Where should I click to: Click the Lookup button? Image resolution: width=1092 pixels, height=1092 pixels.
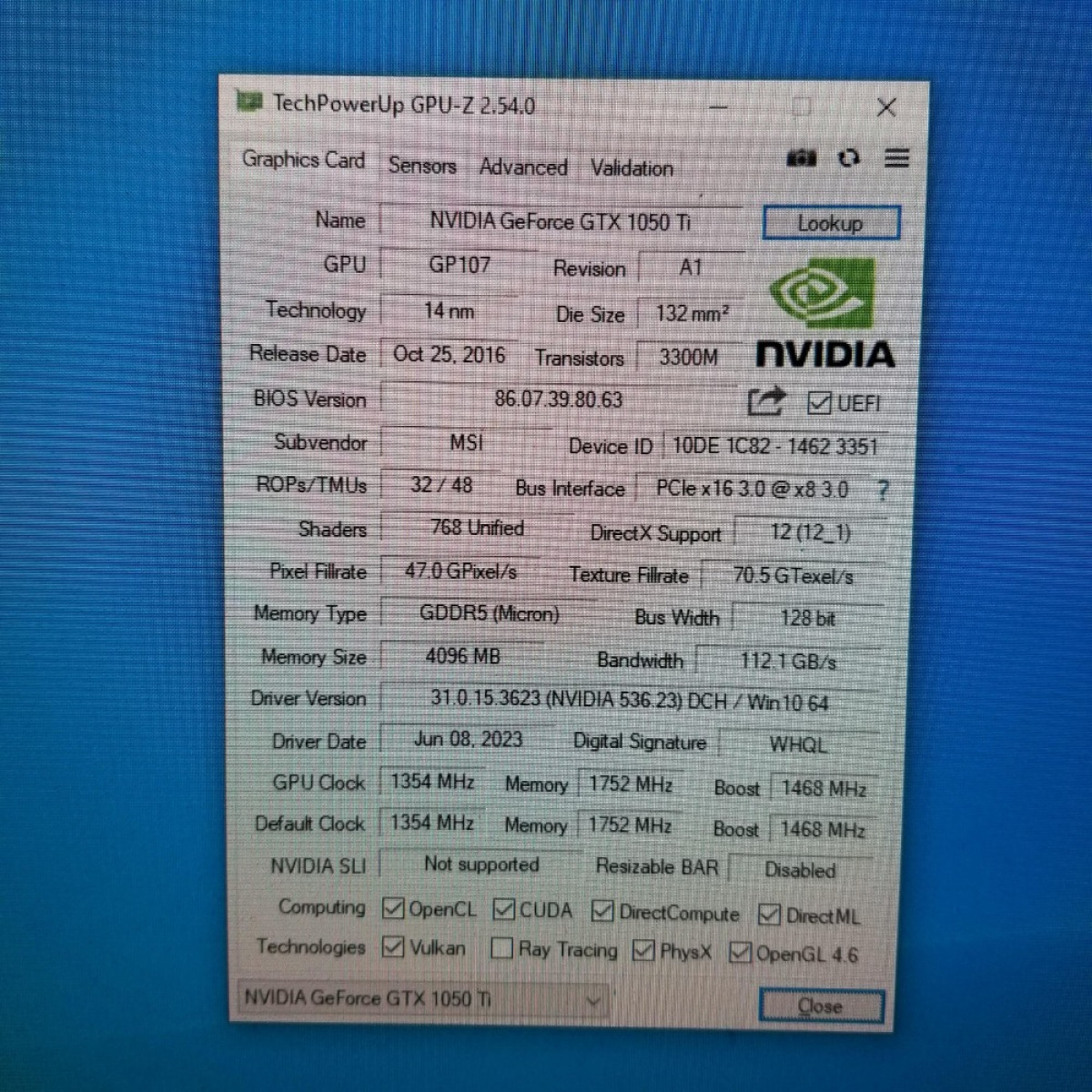click(831, 223)
